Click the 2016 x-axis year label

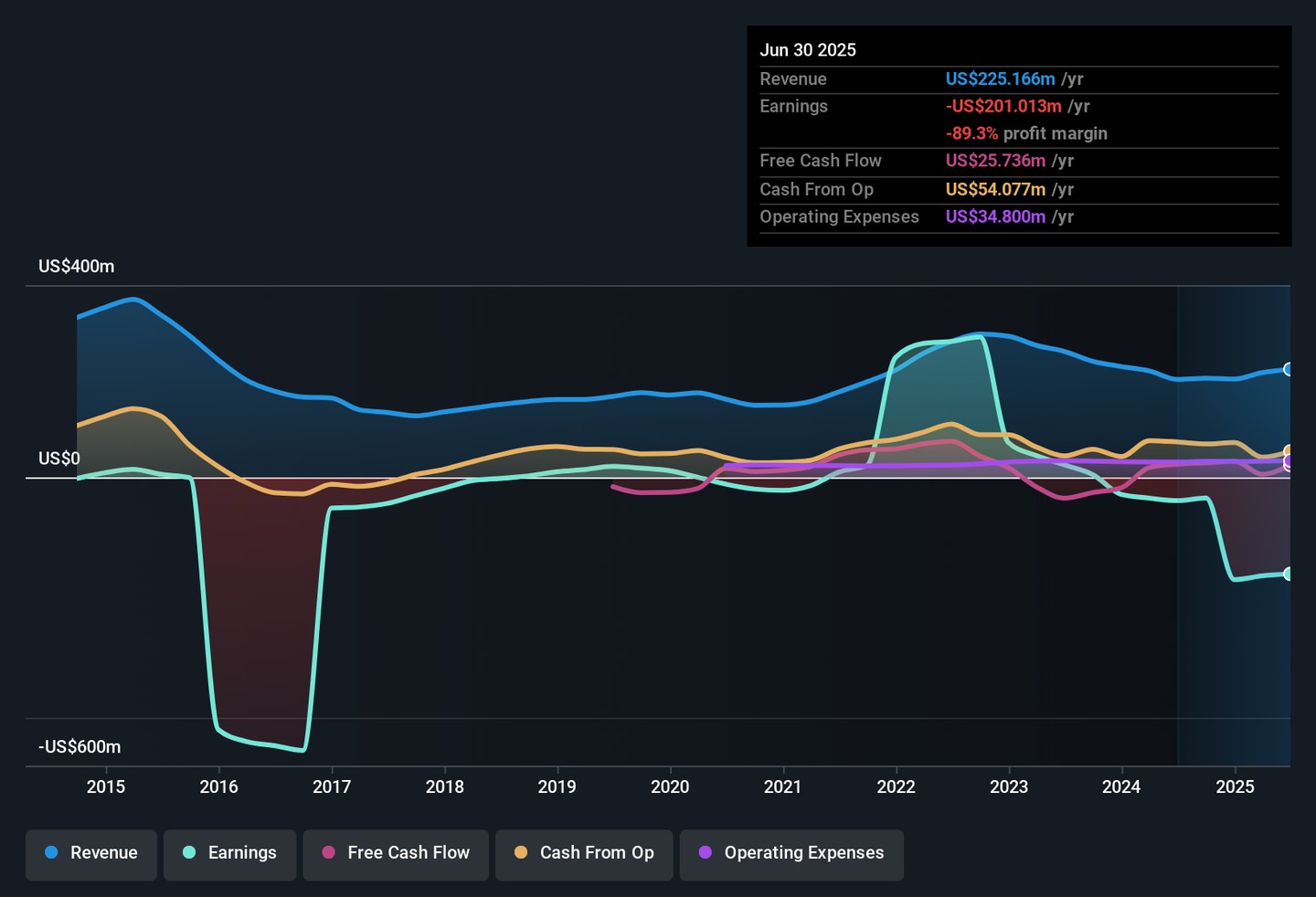pyautogui.click(x=218, y=786)
